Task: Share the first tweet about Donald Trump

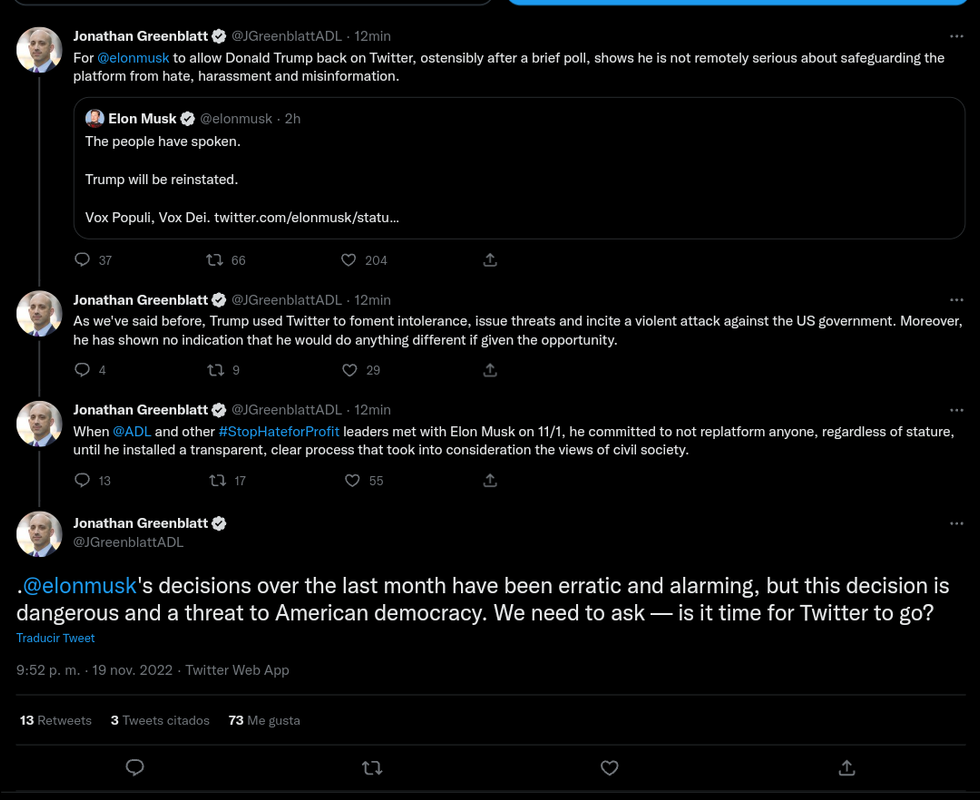Action: (x=490, y=259)
